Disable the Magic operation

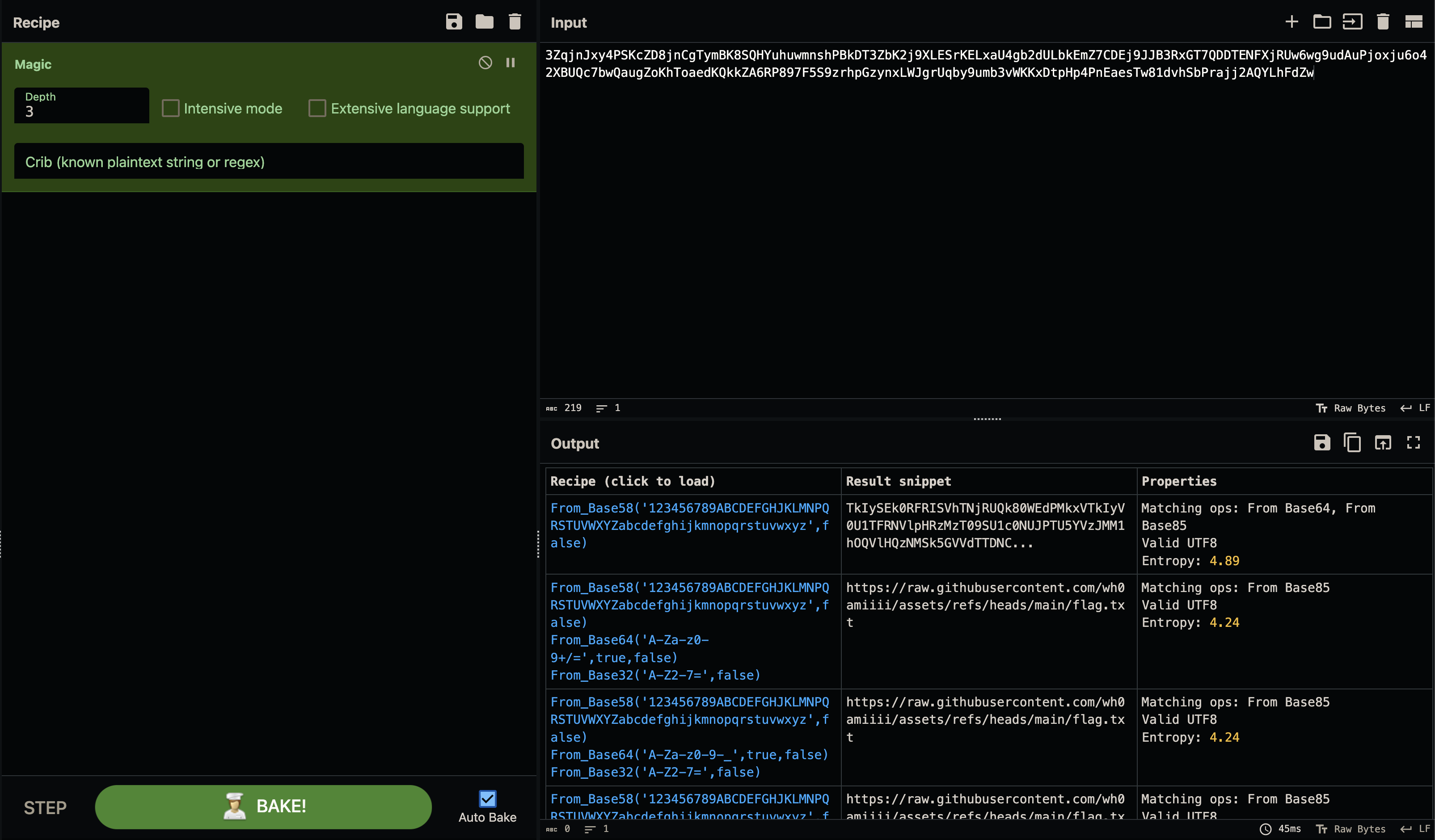tap(485, 63)
